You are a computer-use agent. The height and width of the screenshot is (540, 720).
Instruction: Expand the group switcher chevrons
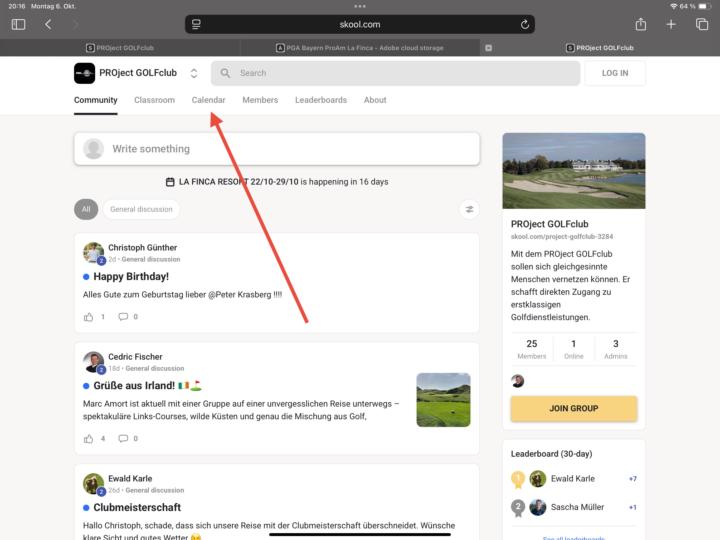[194, 73]
